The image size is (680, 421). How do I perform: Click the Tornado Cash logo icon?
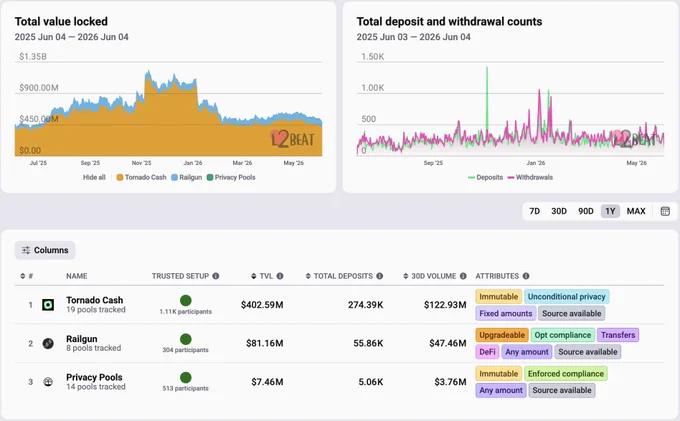[x=48, y=305]
